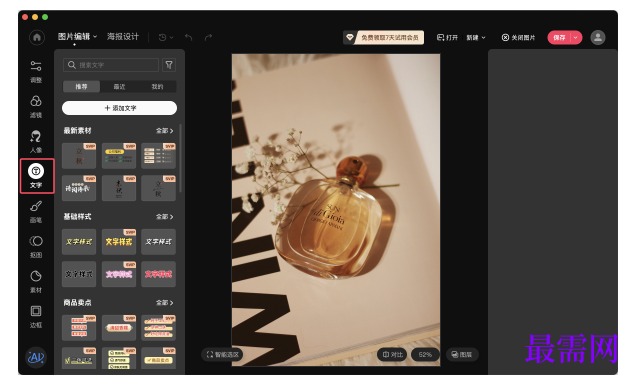Choose beige badge 商品卖点 template
The height and width of the screenshot is (380, 637).
pyautogui.click(x=119, y=328)
